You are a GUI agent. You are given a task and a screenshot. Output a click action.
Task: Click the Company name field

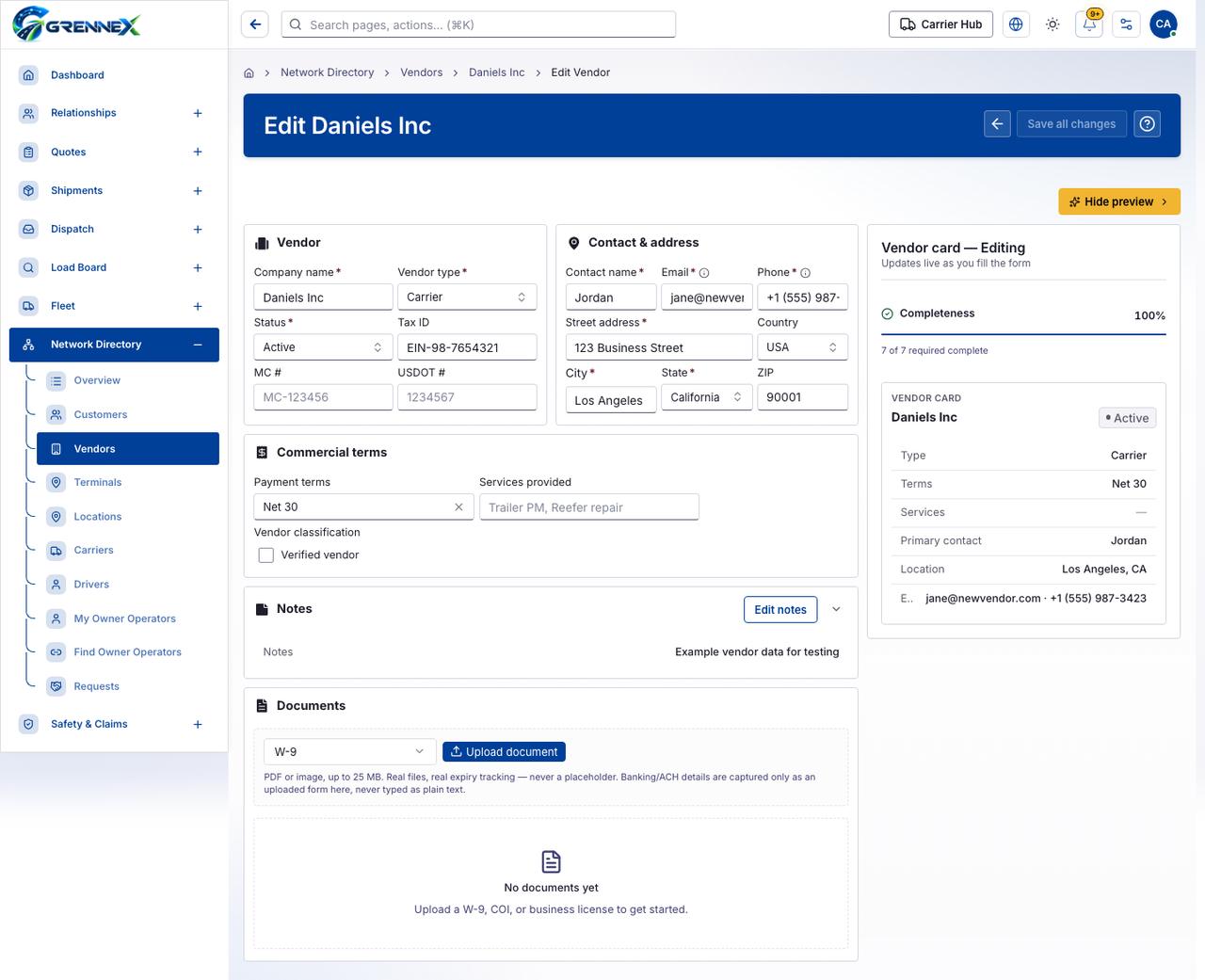(x=323, y=297)
